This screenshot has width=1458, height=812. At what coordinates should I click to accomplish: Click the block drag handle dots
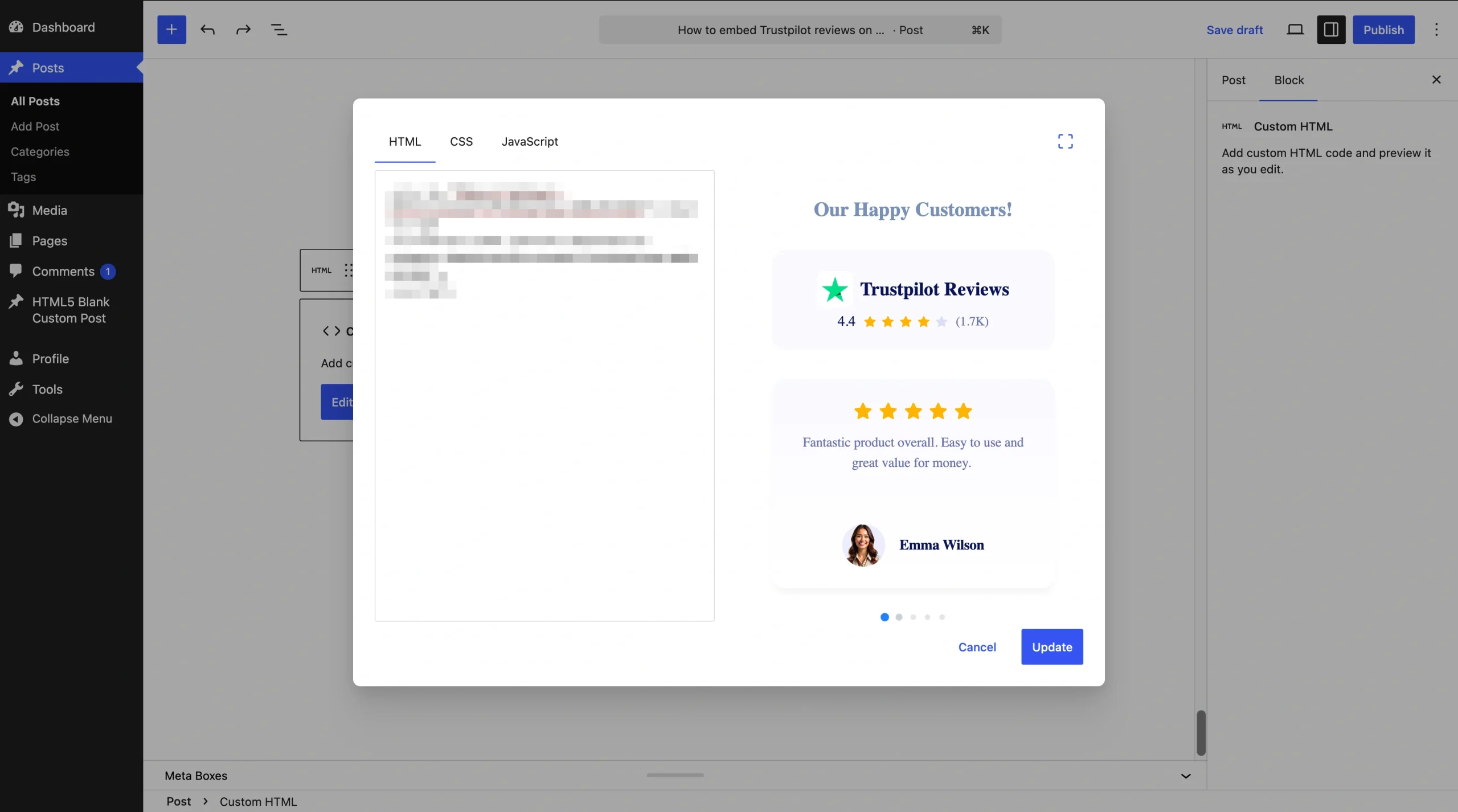[x=348, y=270]
